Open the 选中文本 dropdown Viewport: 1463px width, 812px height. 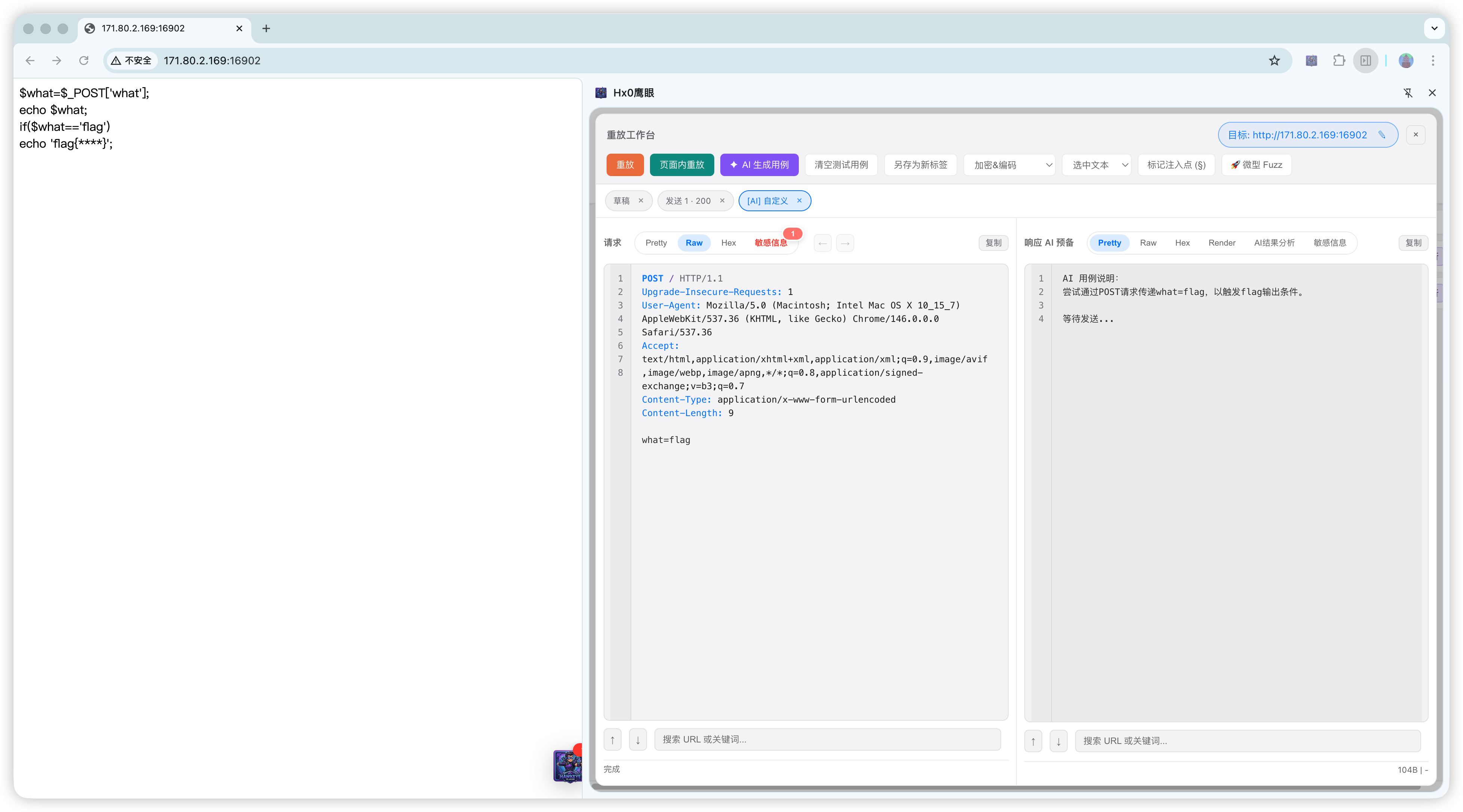pos(1096,164)
